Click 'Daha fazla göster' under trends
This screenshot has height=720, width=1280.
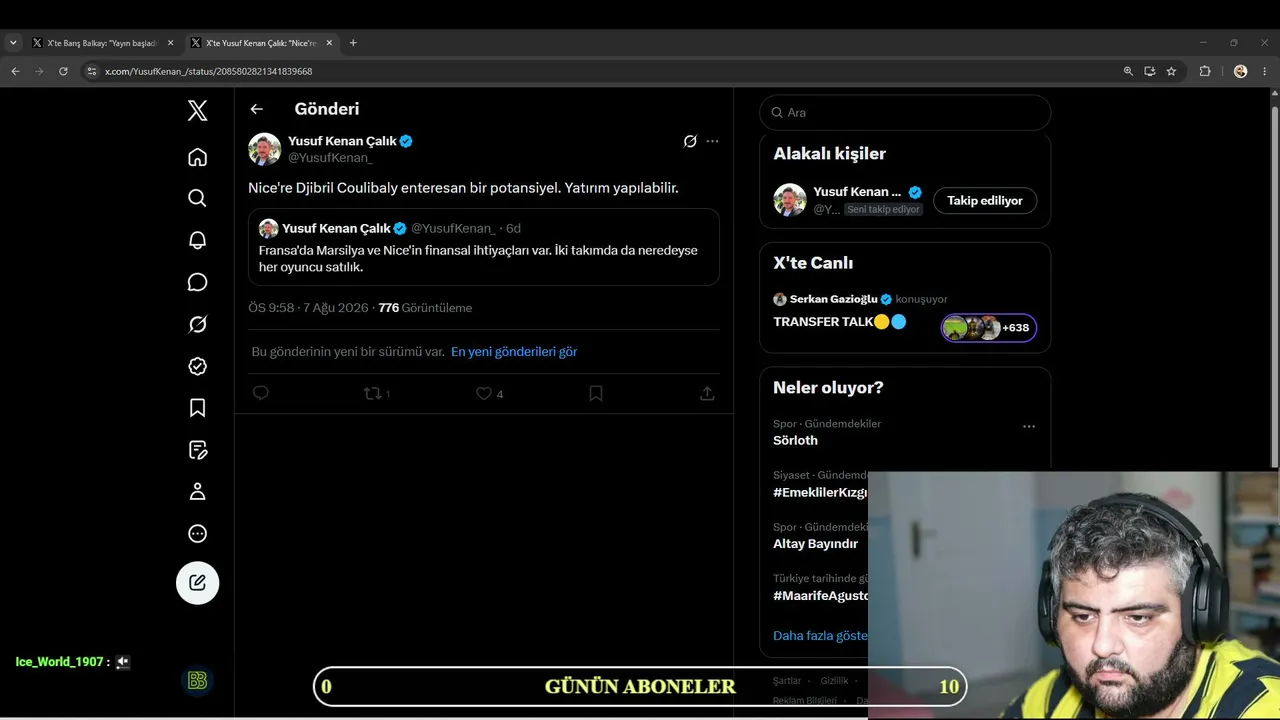[x=820, y=636]
